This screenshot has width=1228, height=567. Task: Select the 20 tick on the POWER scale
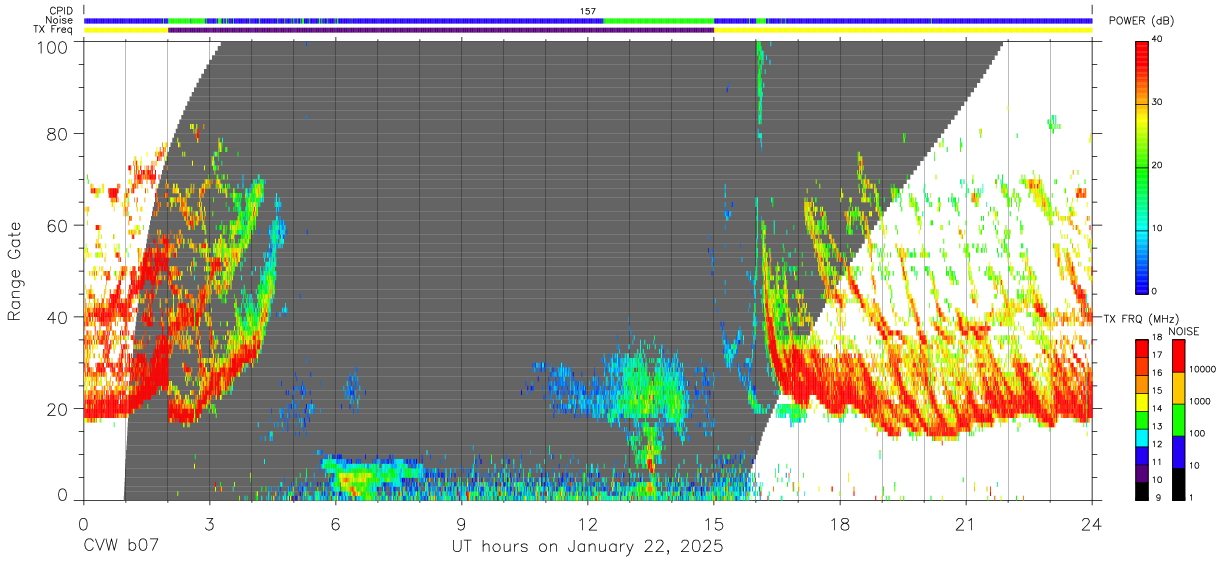(1158, 166)
